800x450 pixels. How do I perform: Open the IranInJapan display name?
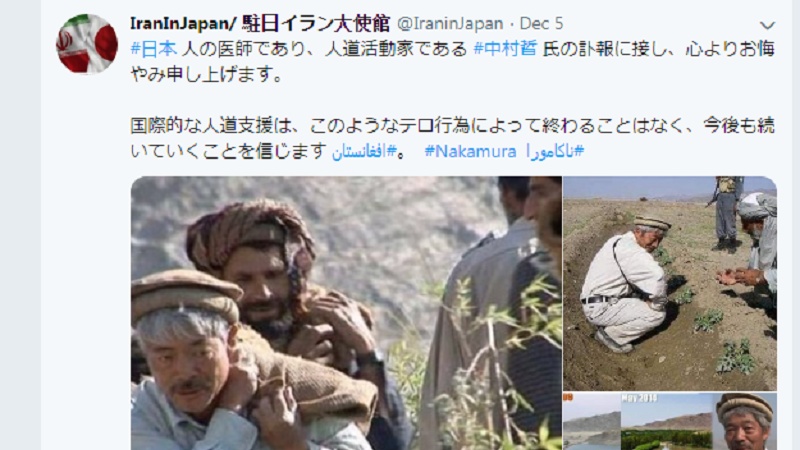point(260,23)
